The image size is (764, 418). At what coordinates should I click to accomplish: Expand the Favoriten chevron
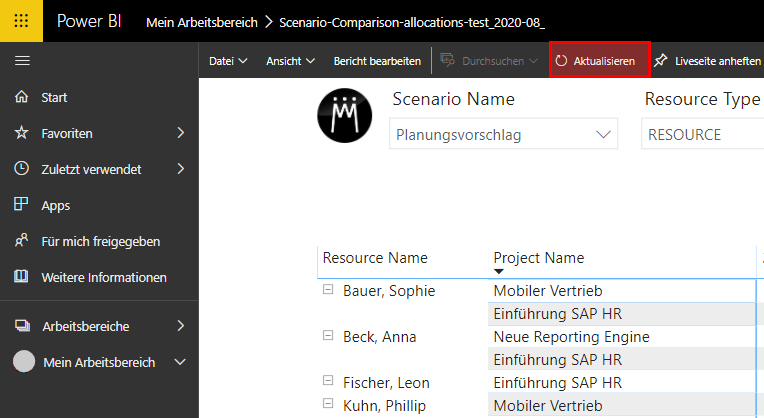click(181, 133)
